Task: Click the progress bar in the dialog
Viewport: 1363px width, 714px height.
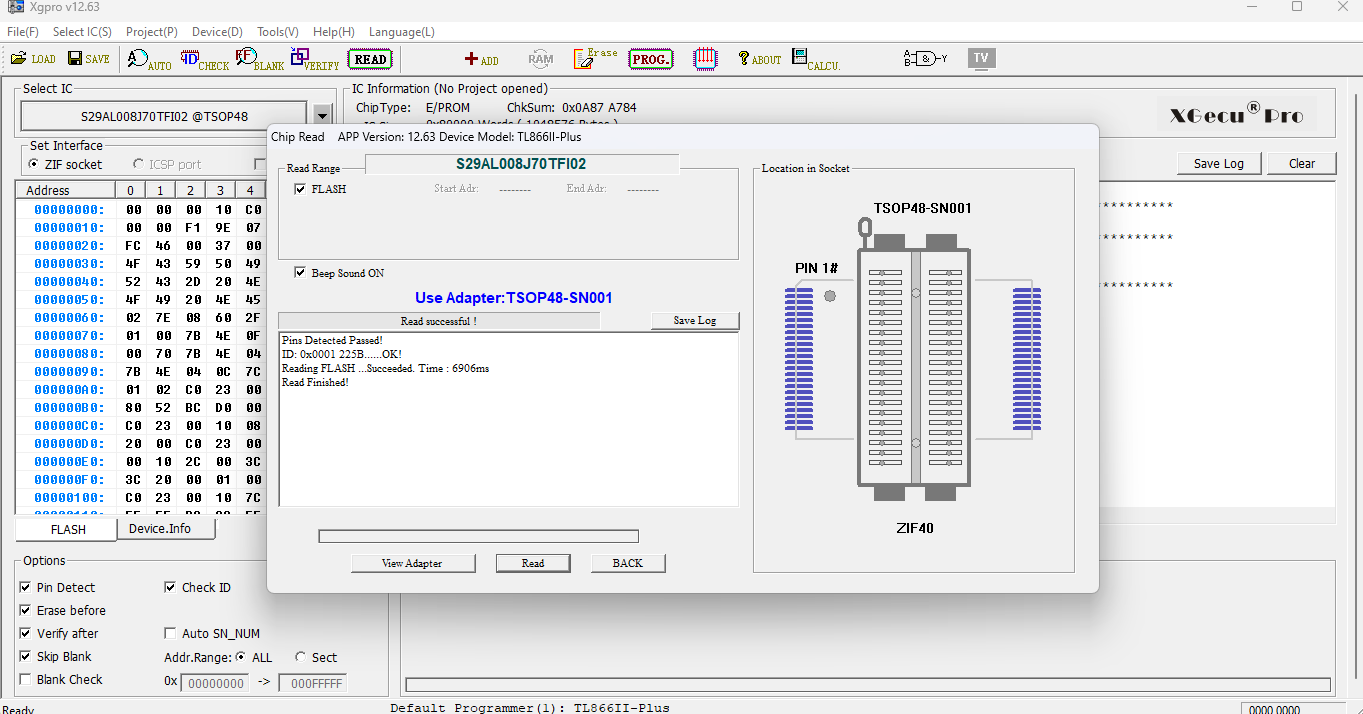Action: pos(477,535)
